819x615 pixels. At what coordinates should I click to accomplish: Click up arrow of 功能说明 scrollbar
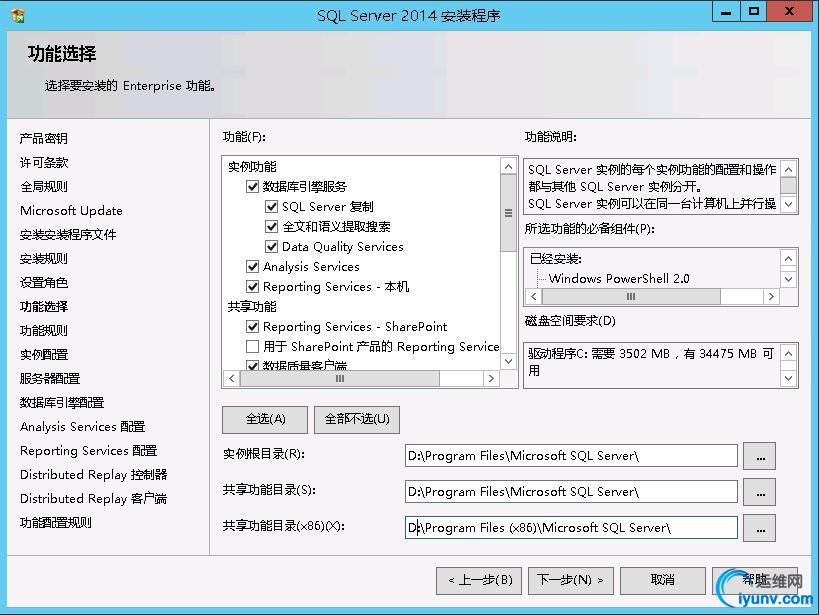point(789,169)
